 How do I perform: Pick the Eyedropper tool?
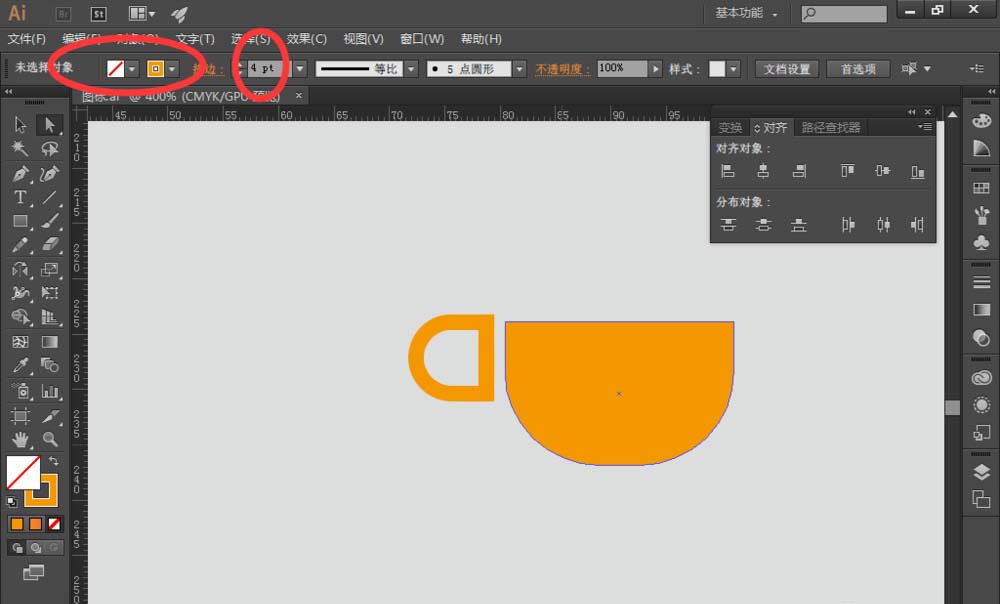click(x=20, y=365)
